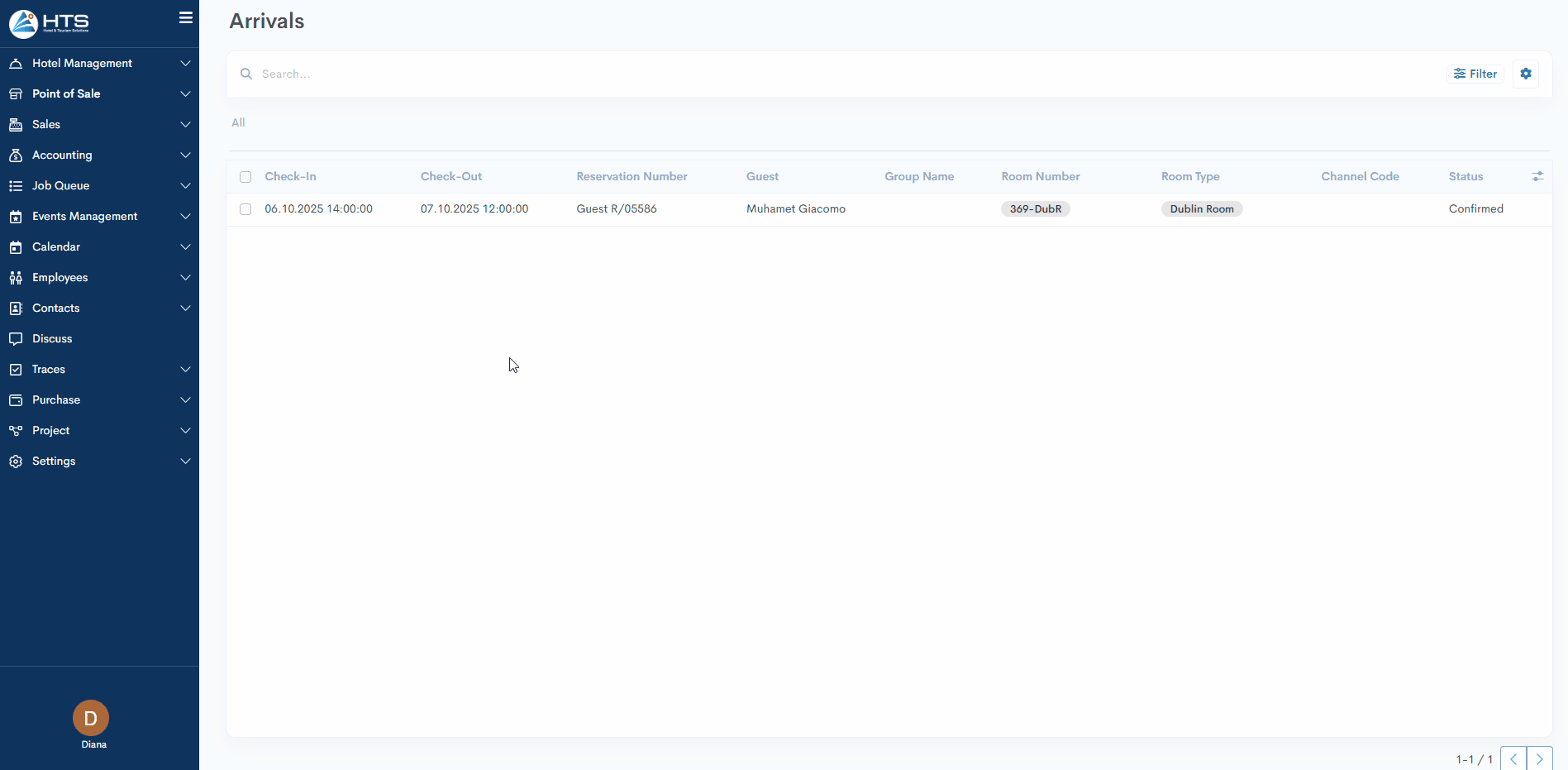Expand the Hotel Management menu chevron
The height and width of the screenshot is (770, 1568).
(185, 63)
